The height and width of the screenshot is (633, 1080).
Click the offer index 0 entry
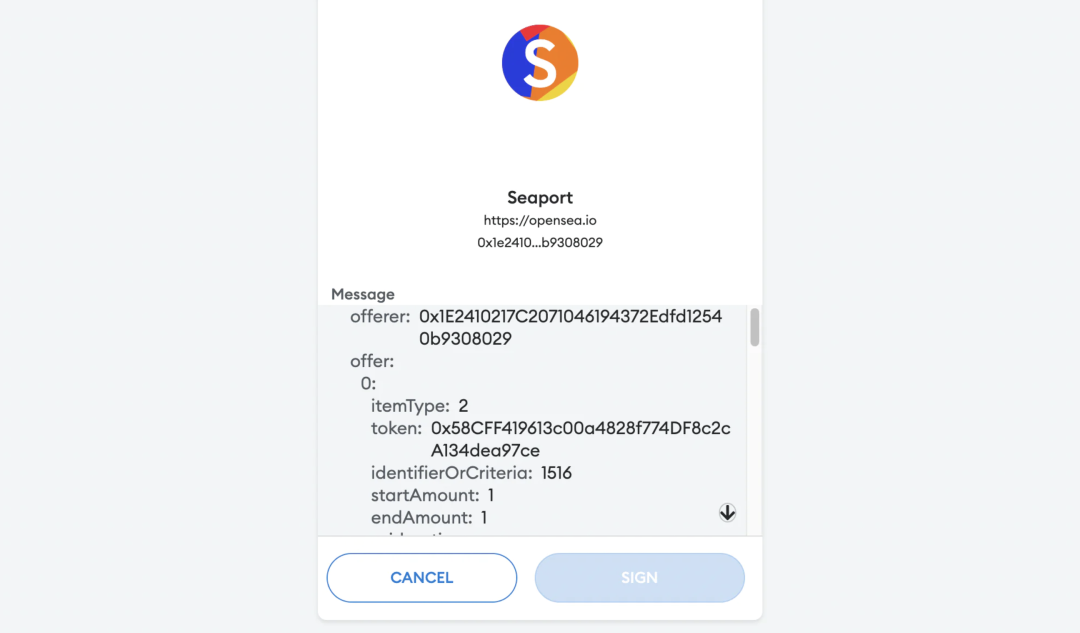[x=368, y=383]
